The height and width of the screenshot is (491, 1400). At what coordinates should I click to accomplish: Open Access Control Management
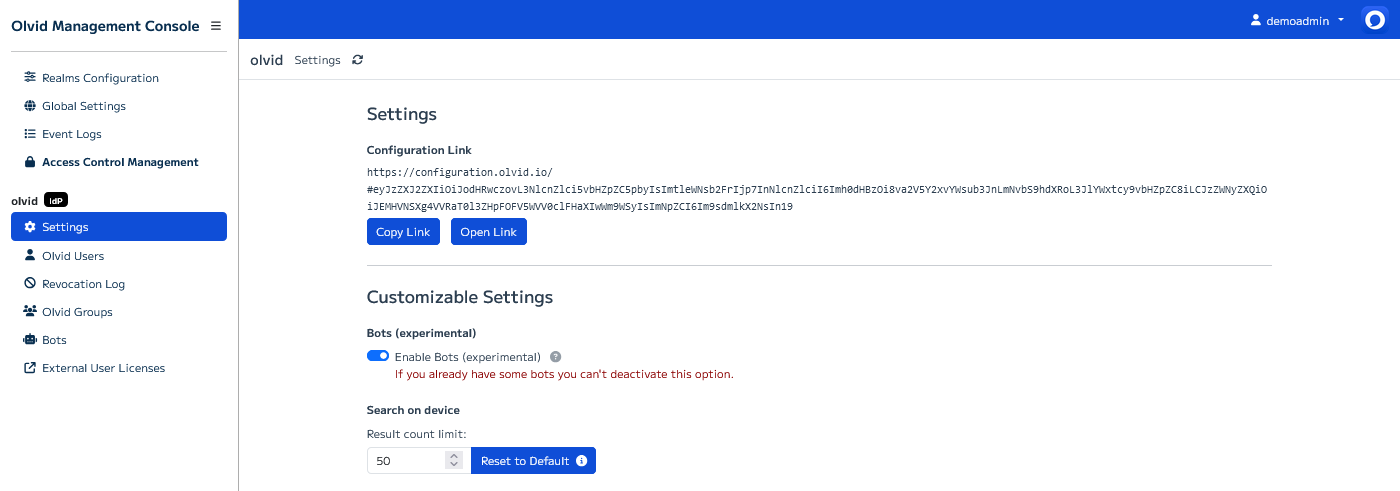click(x=119, y=162)
